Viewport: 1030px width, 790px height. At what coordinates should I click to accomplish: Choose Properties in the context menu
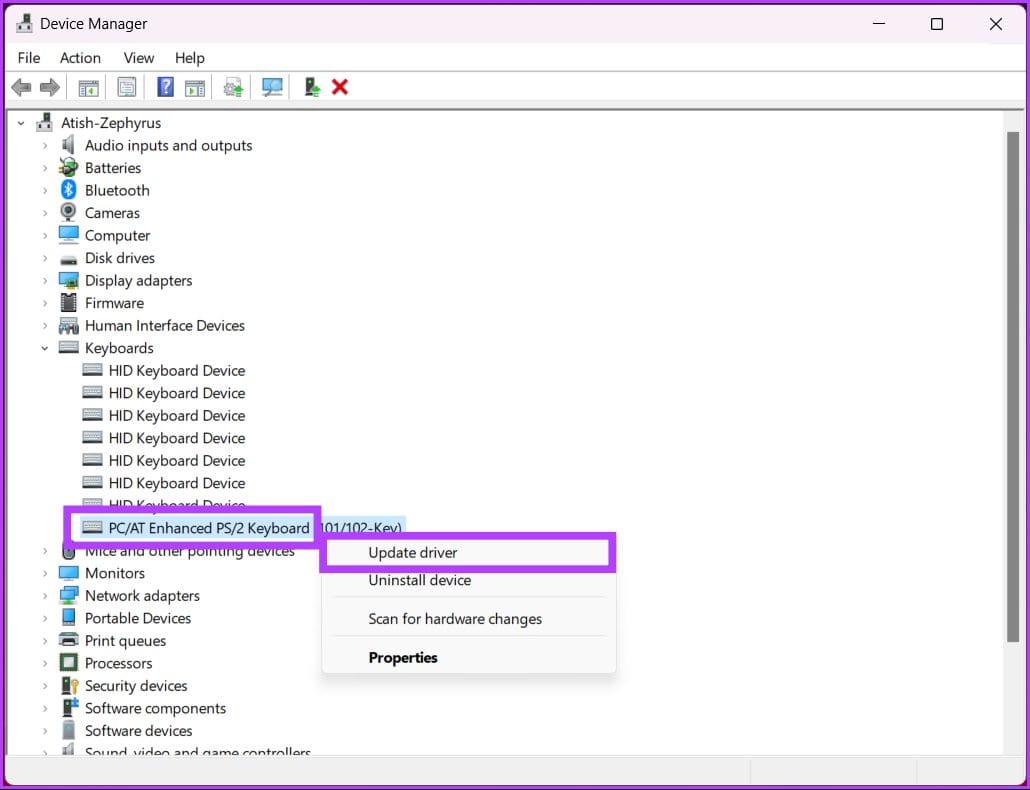(x=468, y=657)
